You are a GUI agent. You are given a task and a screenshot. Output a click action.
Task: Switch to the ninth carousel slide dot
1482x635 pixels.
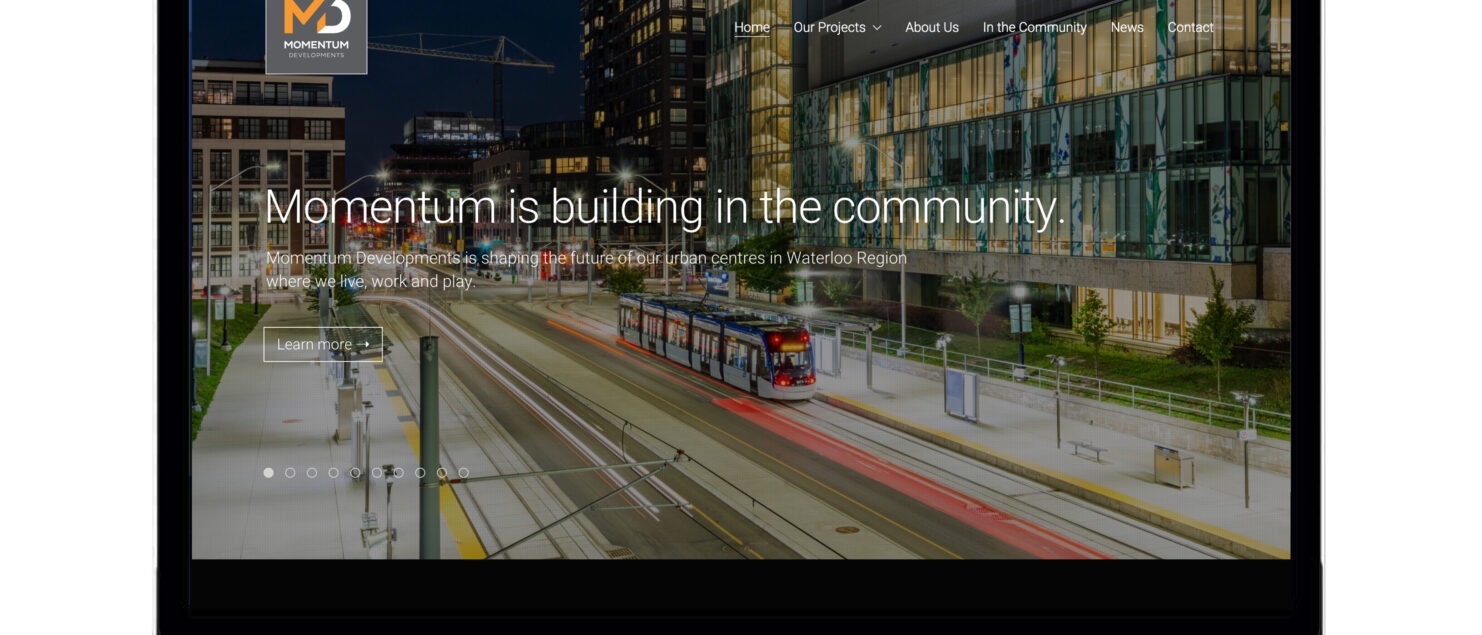pos(442,473)
